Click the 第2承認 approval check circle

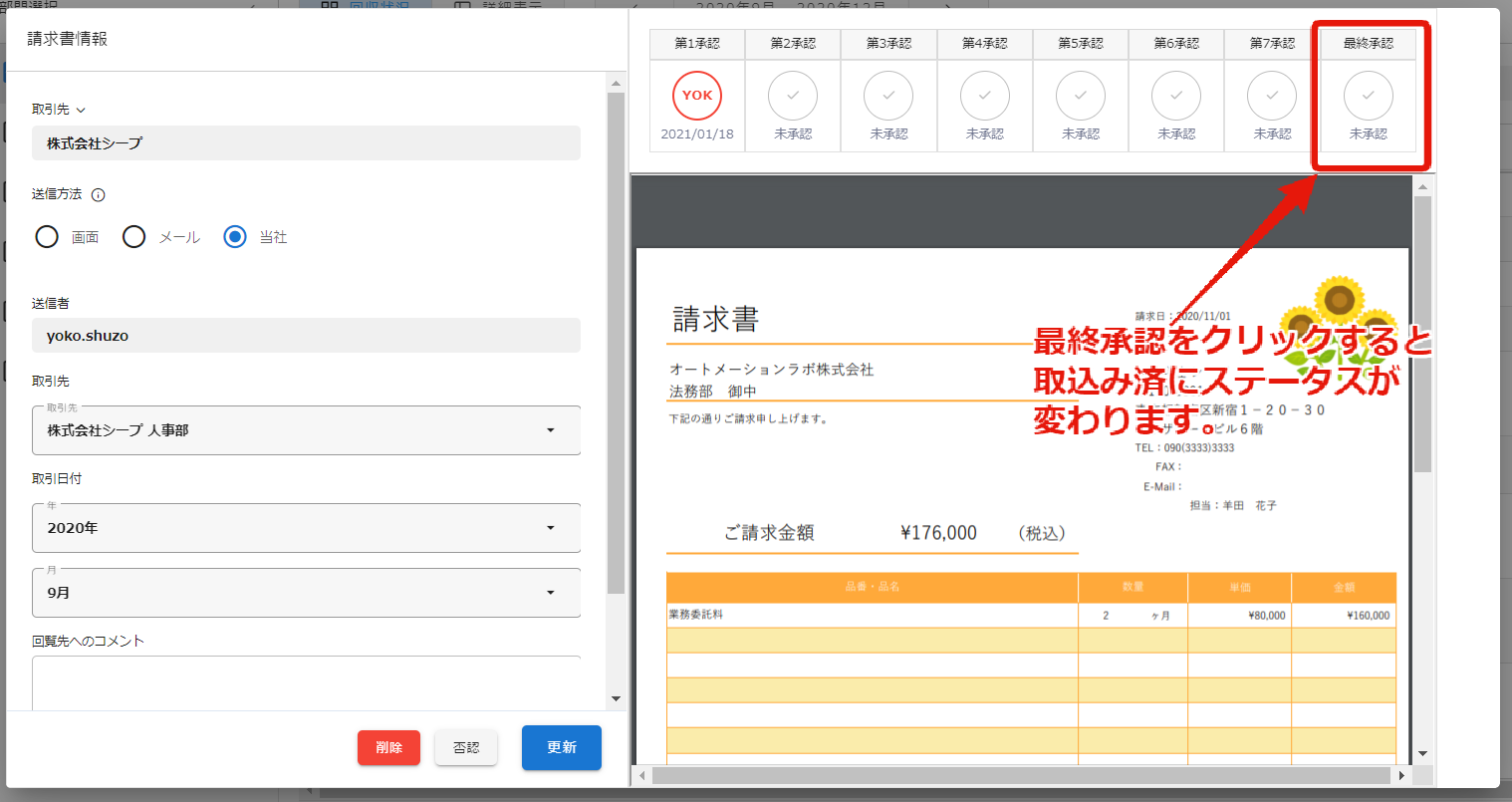pos(793,96)
